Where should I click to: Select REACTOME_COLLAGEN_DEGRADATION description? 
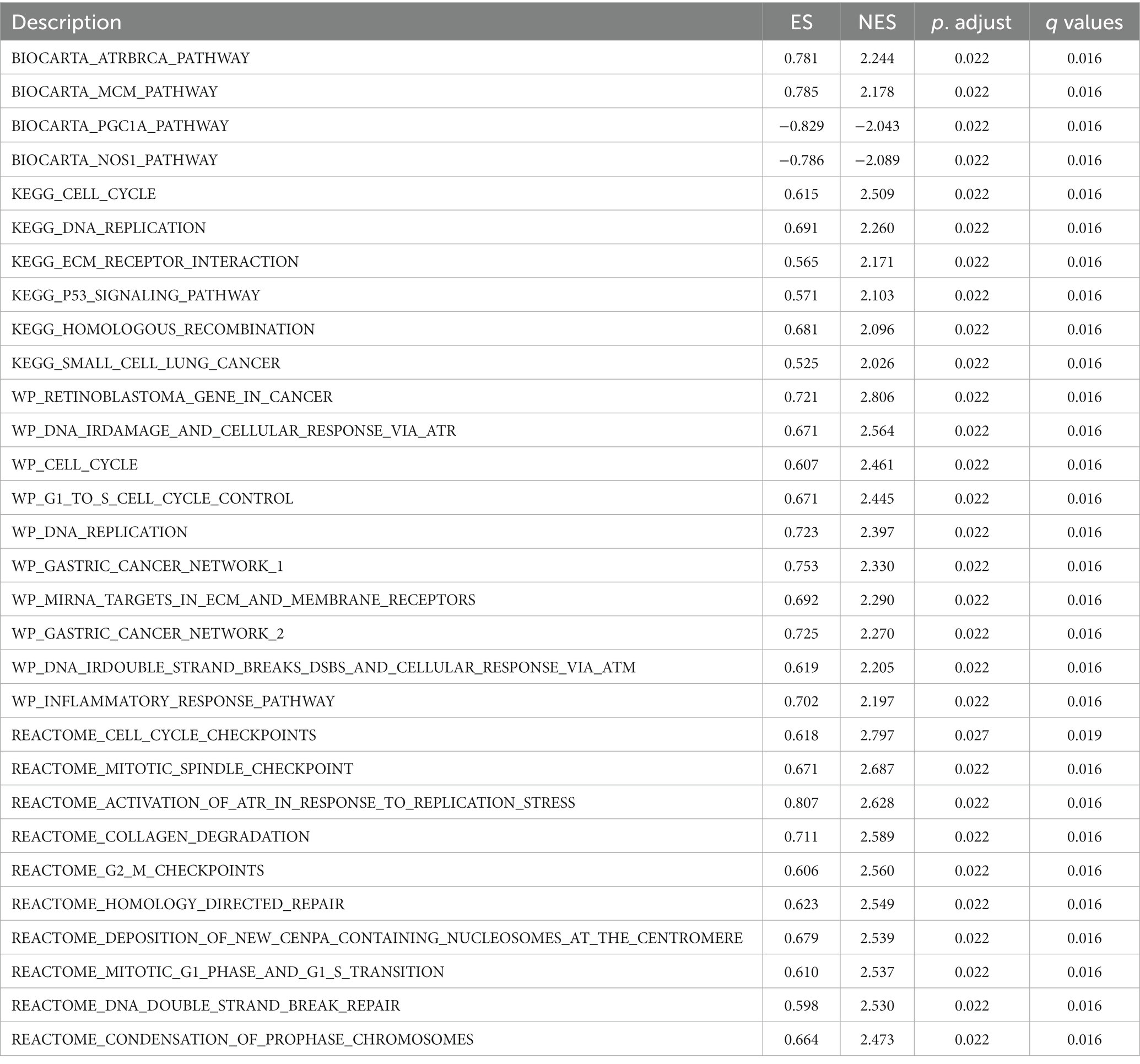coord(160,837)
